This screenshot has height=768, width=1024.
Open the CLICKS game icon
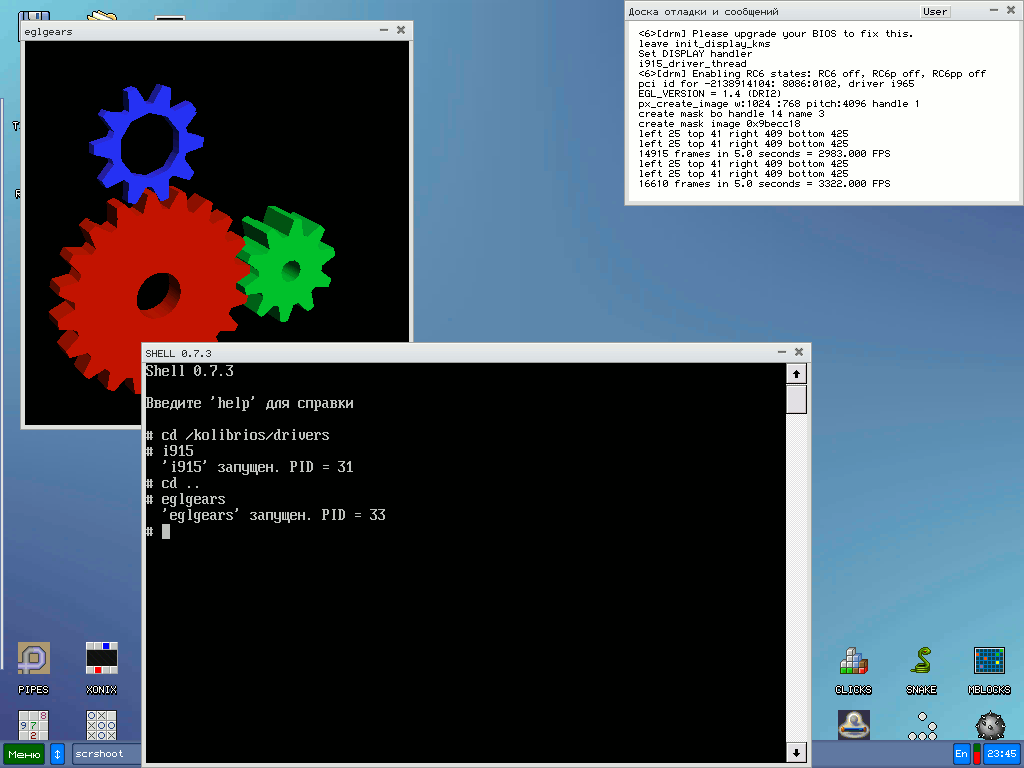point(853,662)
